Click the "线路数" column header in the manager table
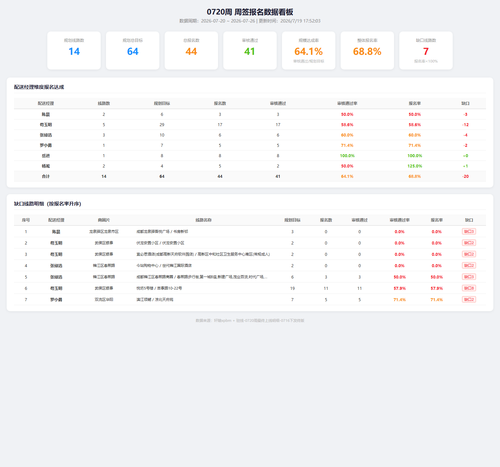 [x=104, y=103]
